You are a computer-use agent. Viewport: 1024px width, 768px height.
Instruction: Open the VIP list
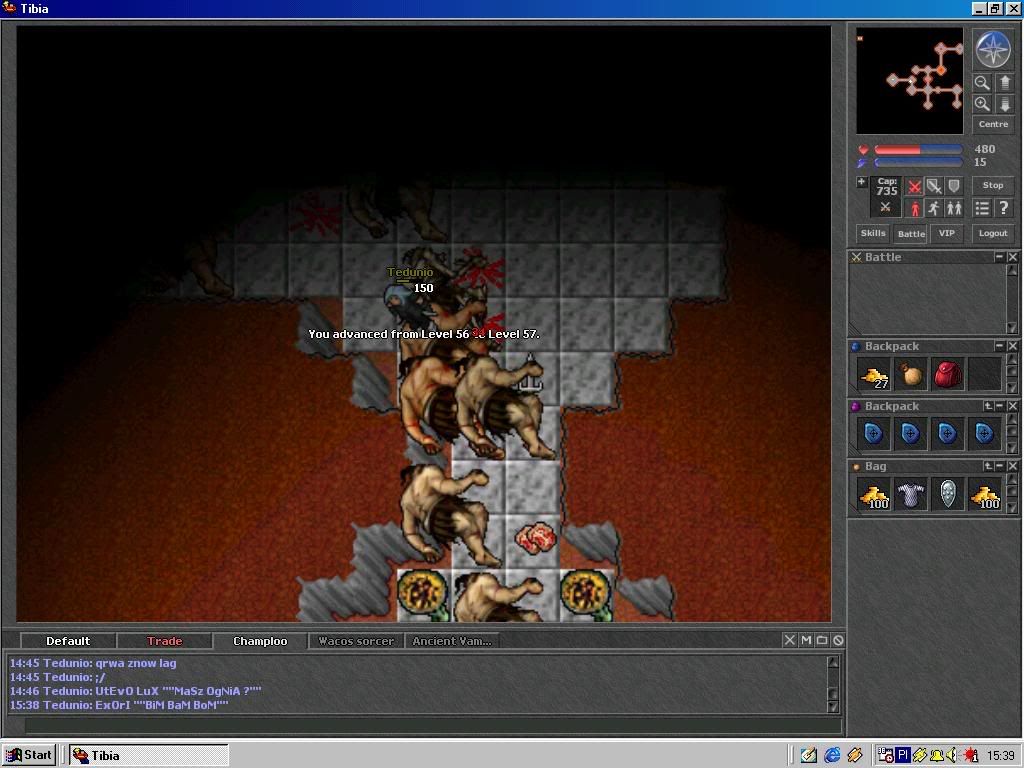coord(946,233)
